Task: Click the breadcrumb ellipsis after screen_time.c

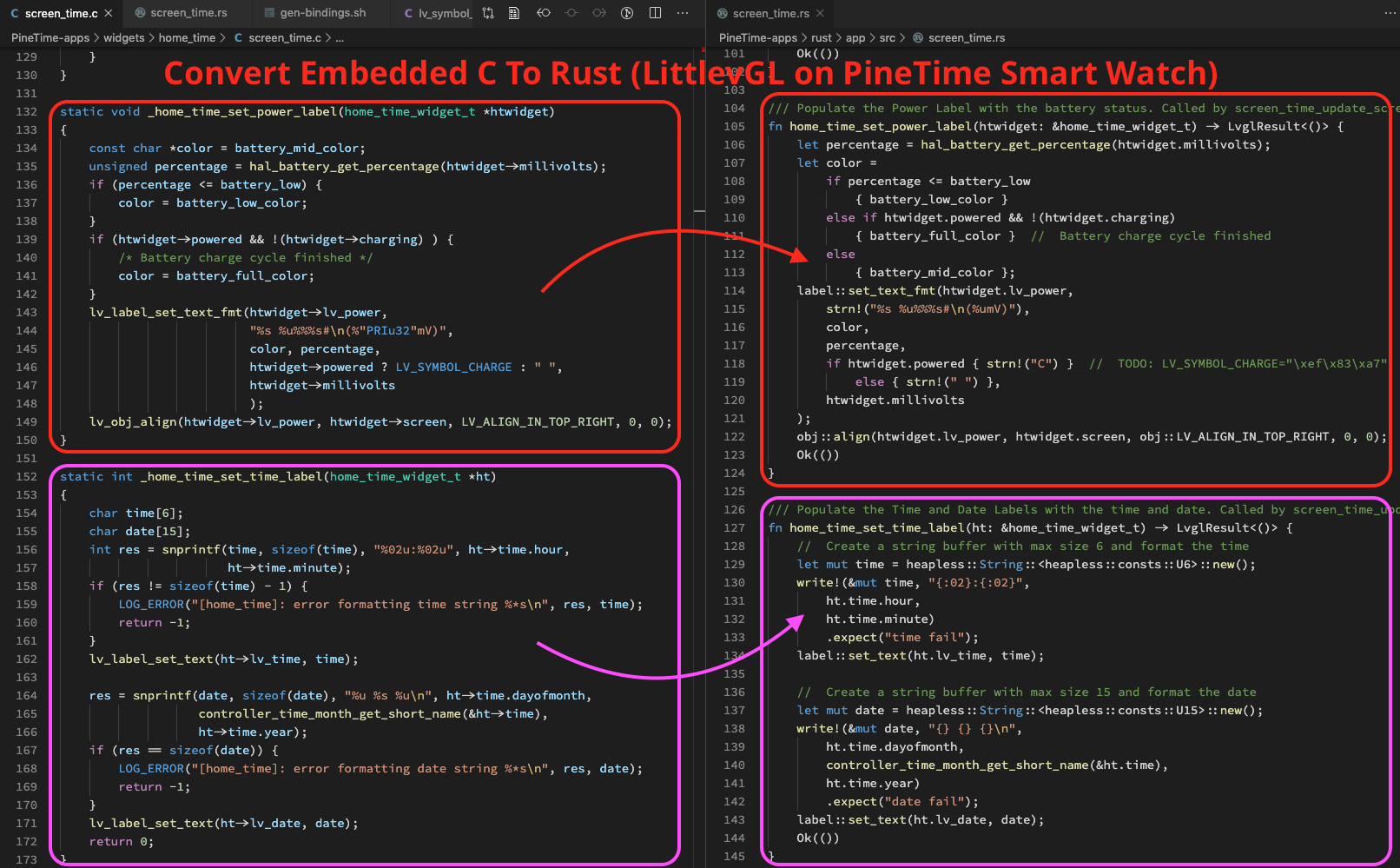Action: tap(340, 38)
